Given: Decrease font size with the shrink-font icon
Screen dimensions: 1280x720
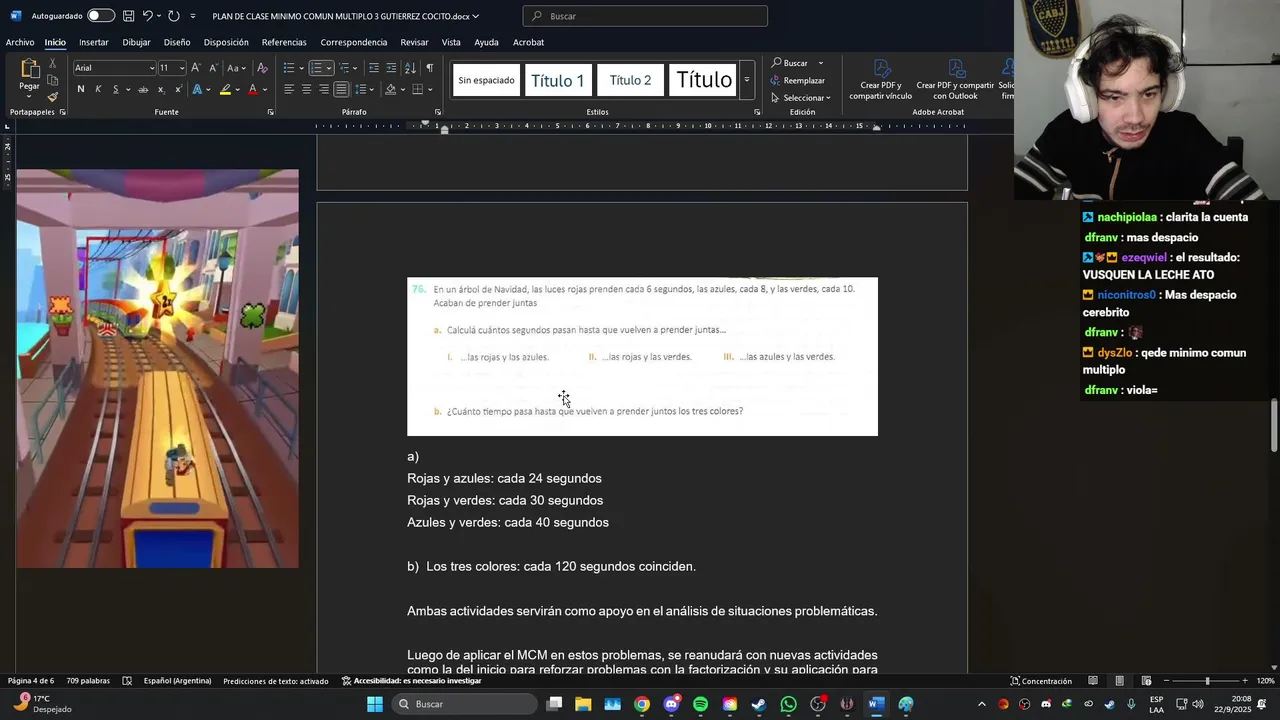Looking at the screenshot, I should click(x=212, y=68).
